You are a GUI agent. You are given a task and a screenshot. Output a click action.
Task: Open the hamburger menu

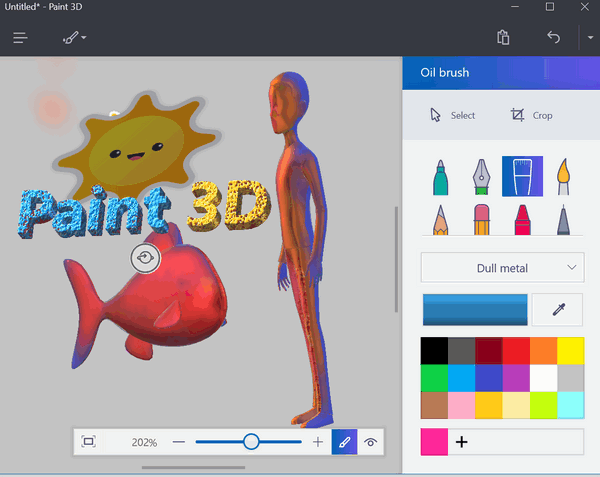20,37
